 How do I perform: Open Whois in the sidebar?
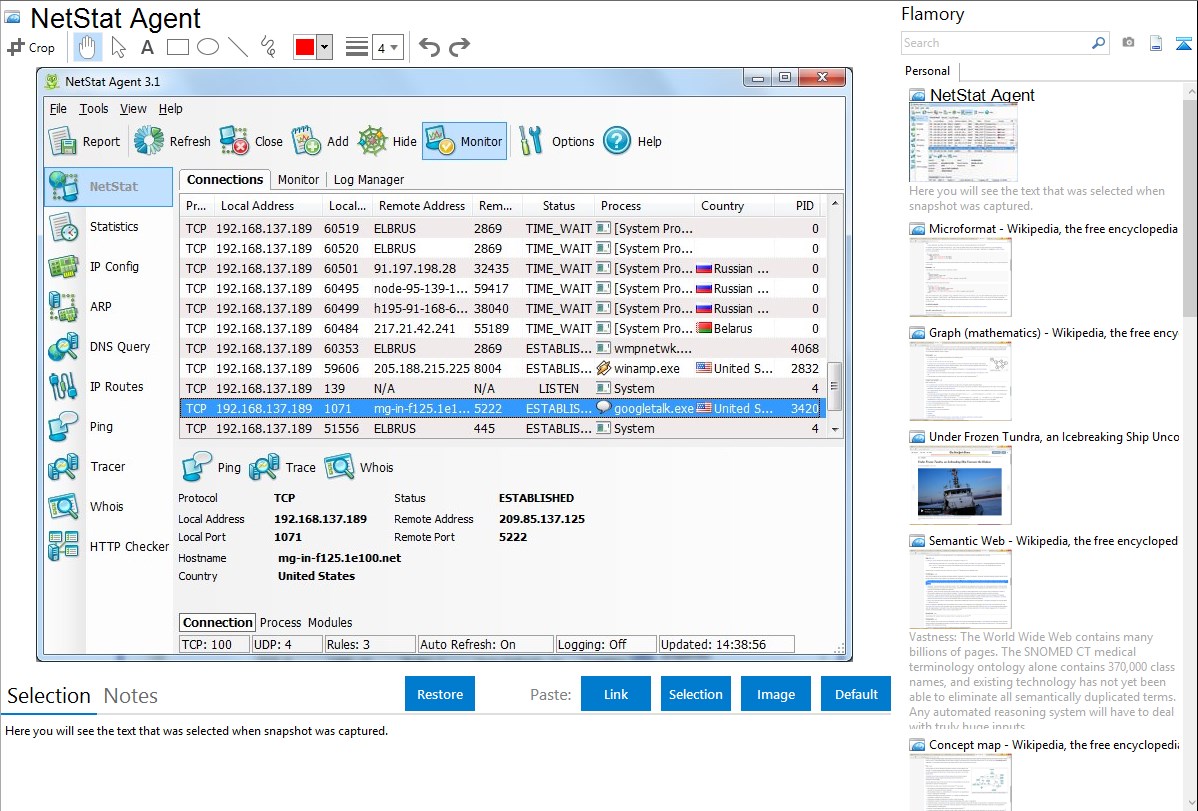click(x=108, y=507)
